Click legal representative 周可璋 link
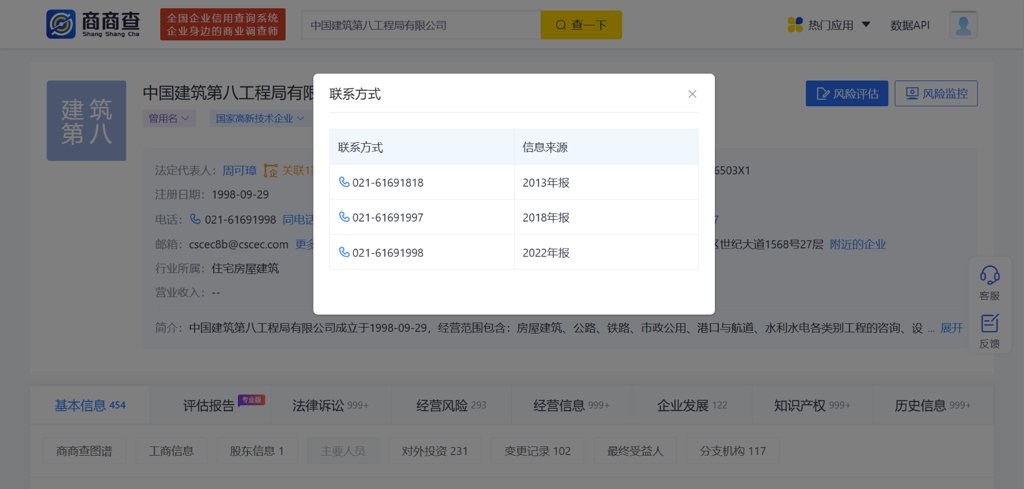The image size is (1024, 489). click(x=240, y=171)
